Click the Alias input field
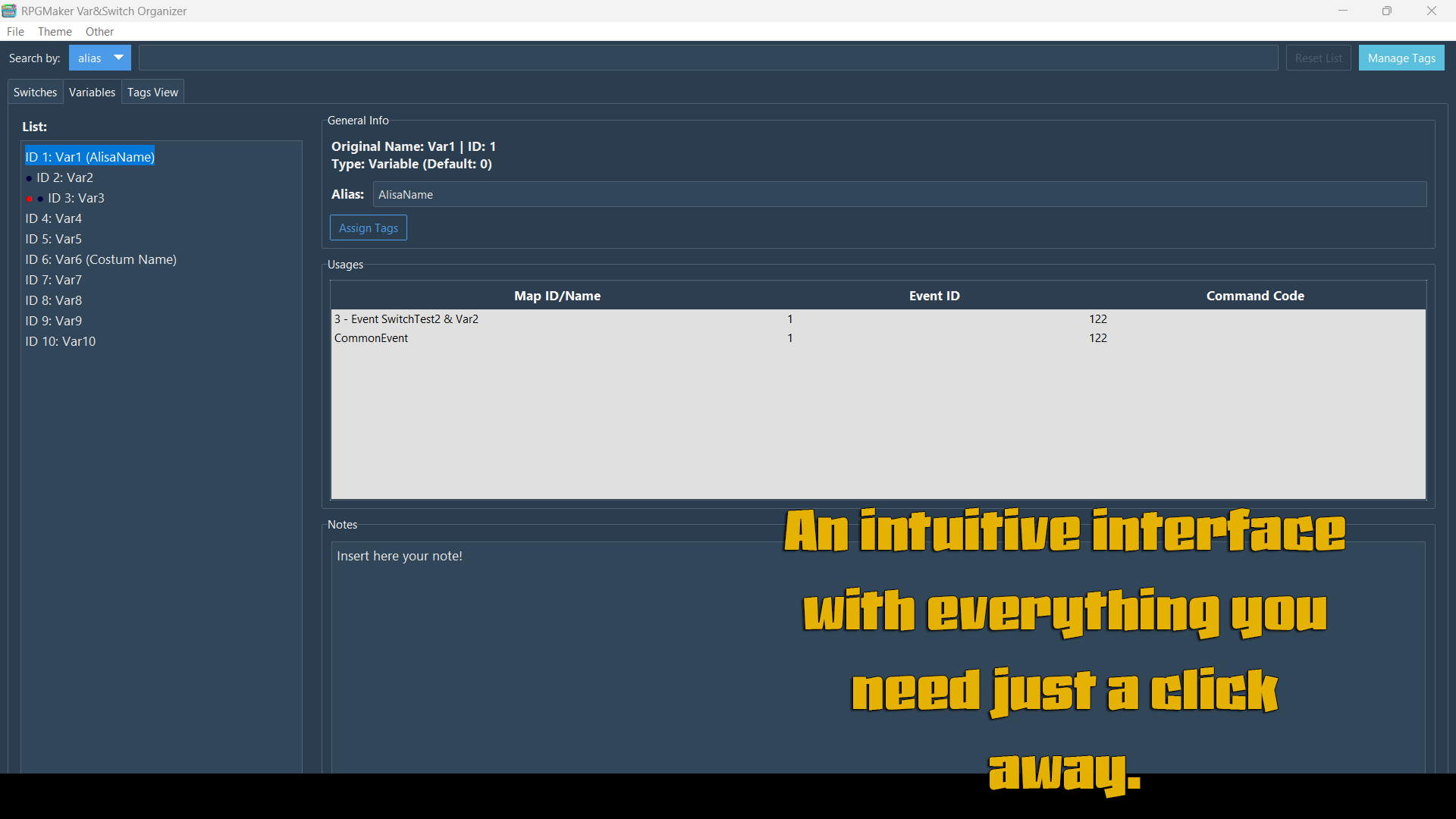The image size is (1456, 819). 899,195
